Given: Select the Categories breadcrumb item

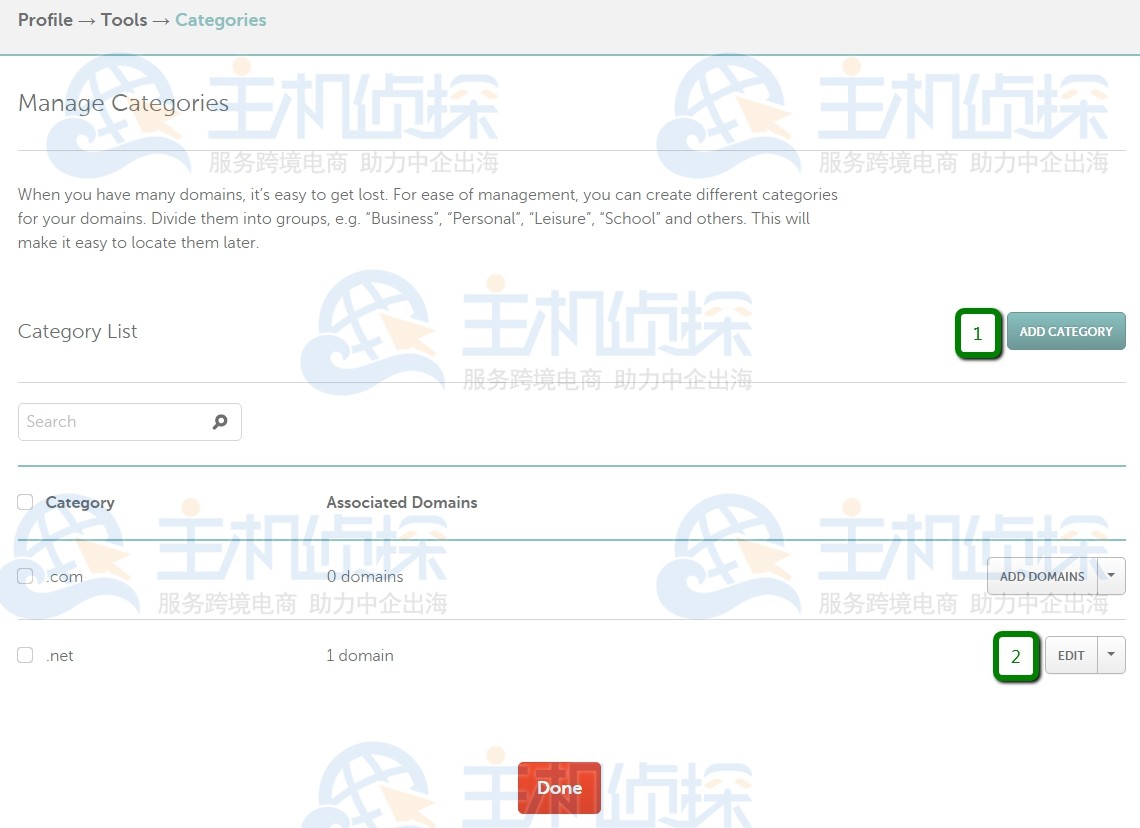Looking at the screenshot, I should pyautogui.click(x=220, y=19).
